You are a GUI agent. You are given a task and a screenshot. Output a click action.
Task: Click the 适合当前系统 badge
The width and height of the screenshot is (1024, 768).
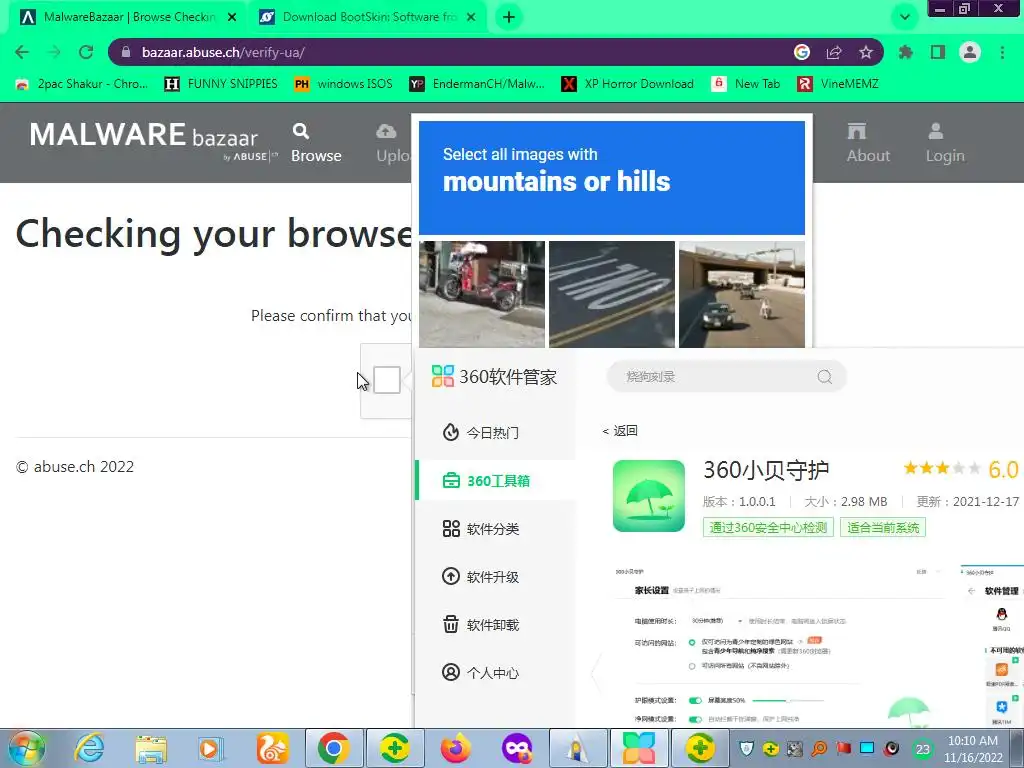[x=883, y=528]
